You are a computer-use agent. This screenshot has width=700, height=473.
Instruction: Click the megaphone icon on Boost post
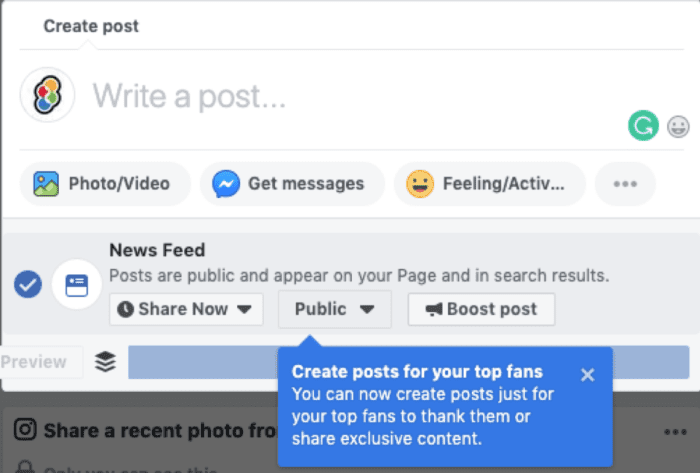(434, 310)
